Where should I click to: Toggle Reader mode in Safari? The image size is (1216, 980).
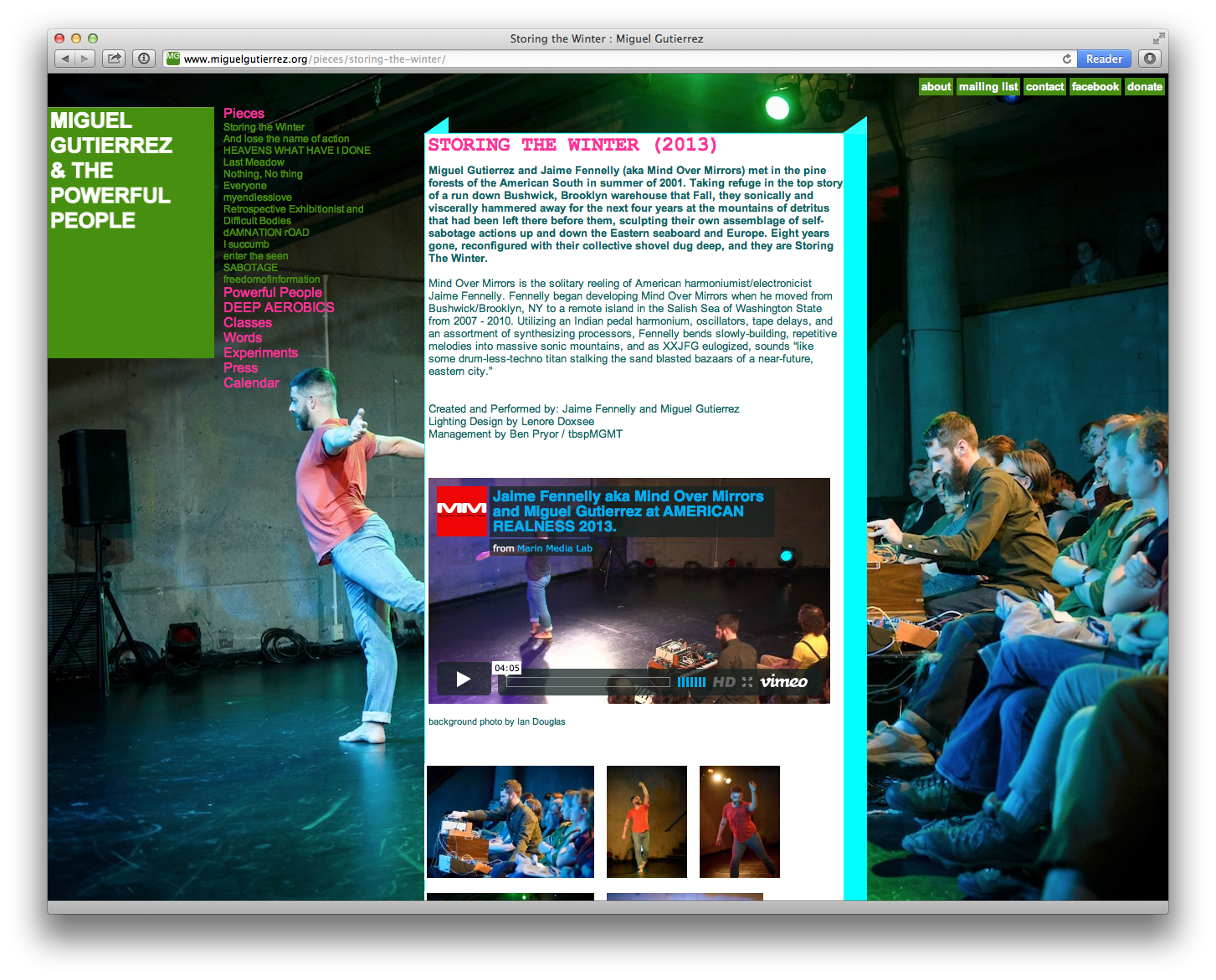coord(1104,59)
